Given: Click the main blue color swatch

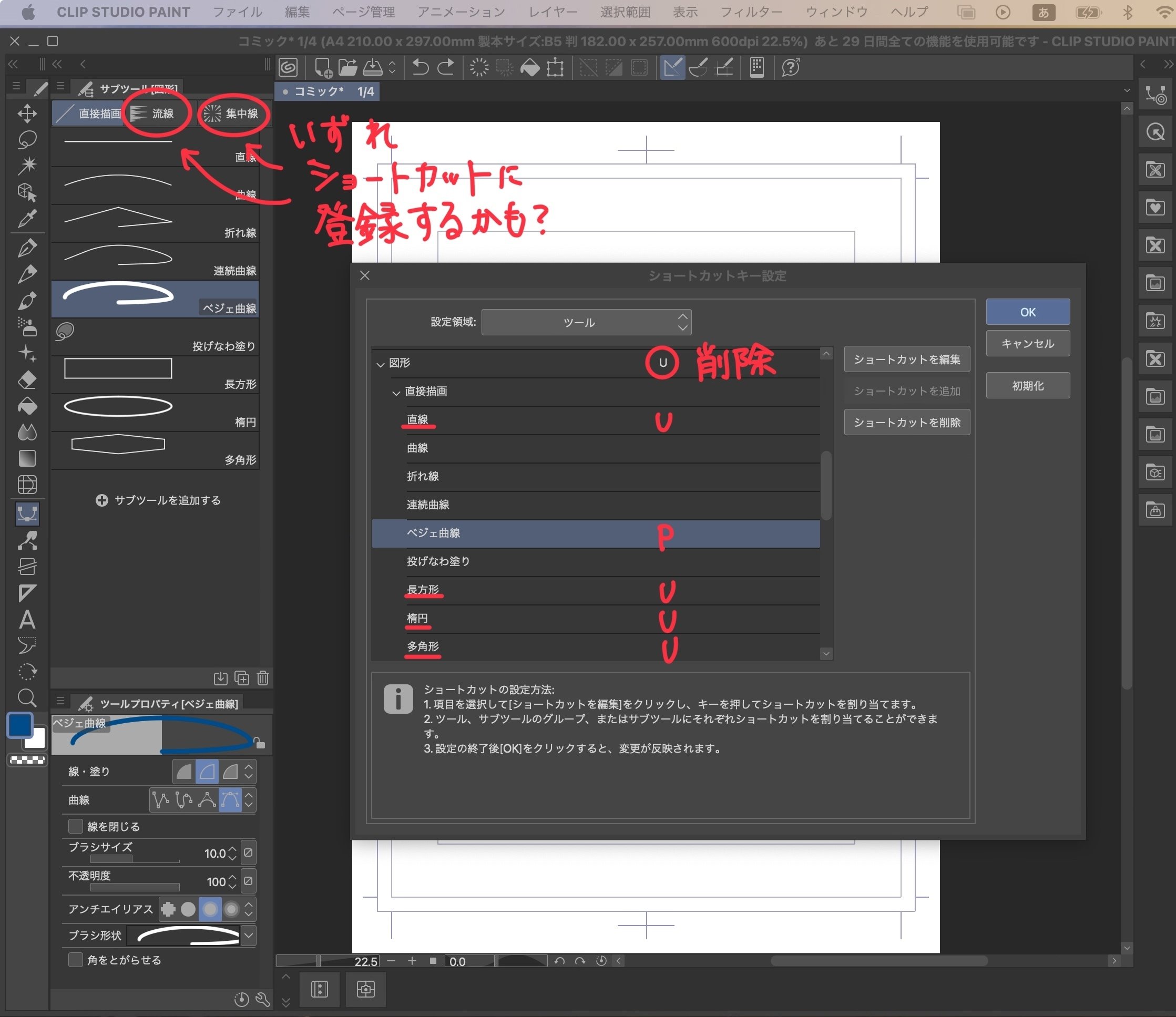Looking at the screenshot, I should point(20,725).
